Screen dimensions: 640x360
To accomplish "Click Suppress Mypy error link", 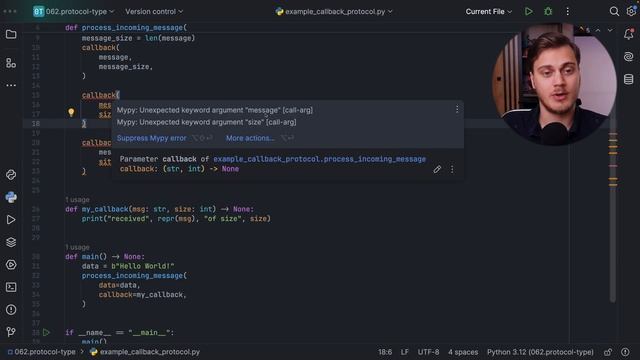I will (x=151, y=138).
